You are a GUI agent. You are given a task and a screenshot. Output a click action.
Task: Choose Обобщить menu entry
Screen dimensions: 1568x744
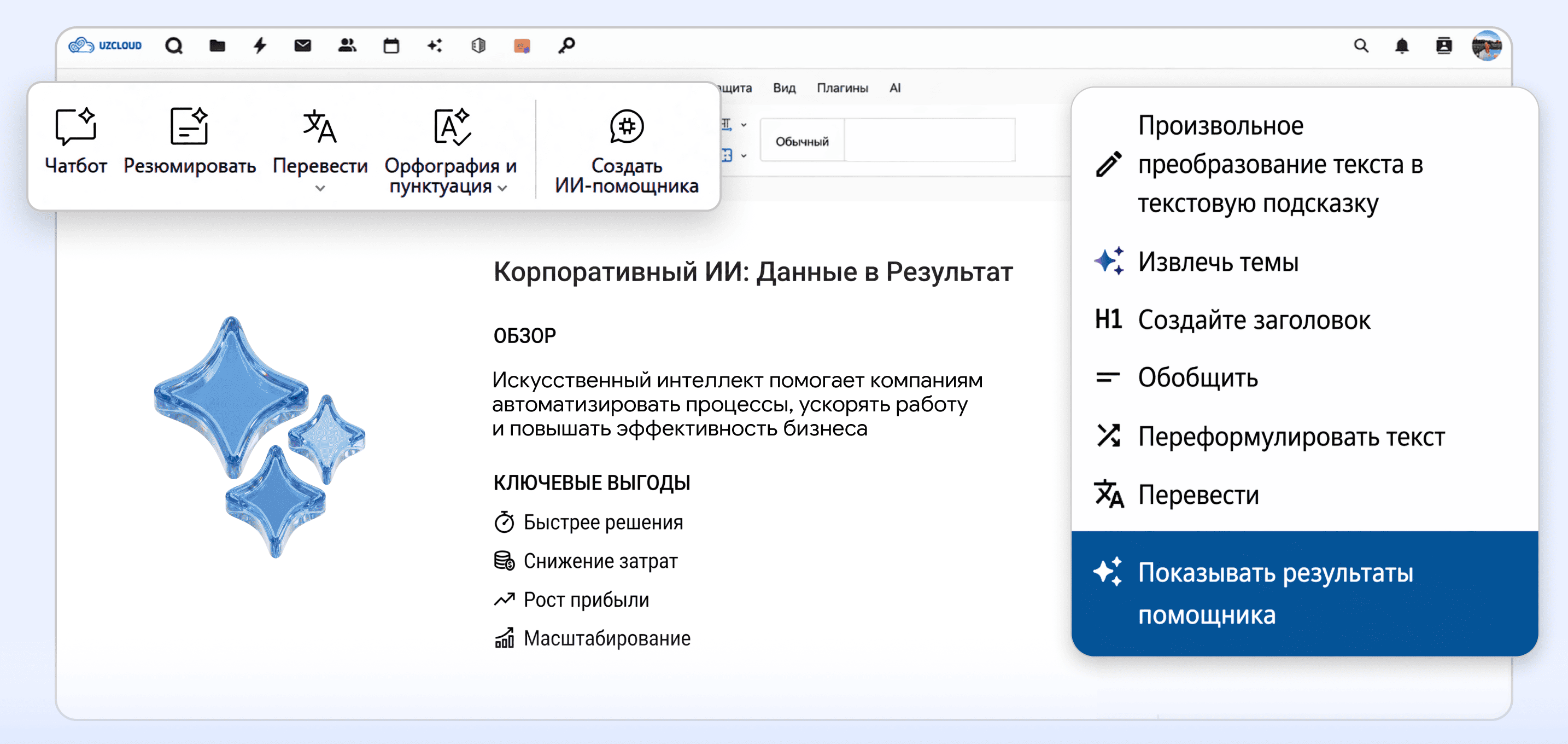point(1304,377)
